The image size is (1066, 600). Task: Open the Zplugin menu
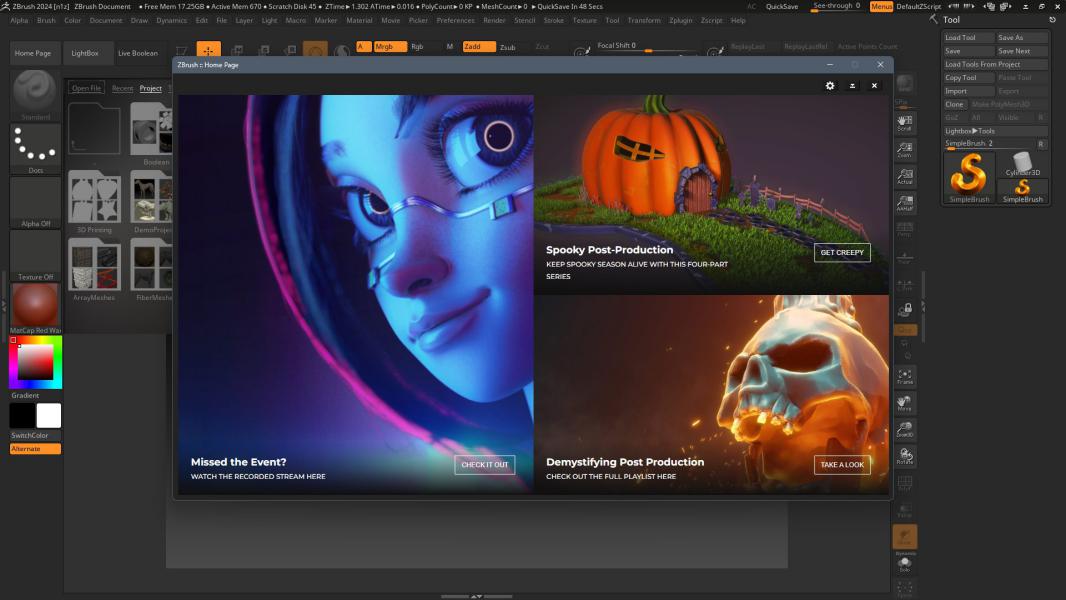[681, 20]
